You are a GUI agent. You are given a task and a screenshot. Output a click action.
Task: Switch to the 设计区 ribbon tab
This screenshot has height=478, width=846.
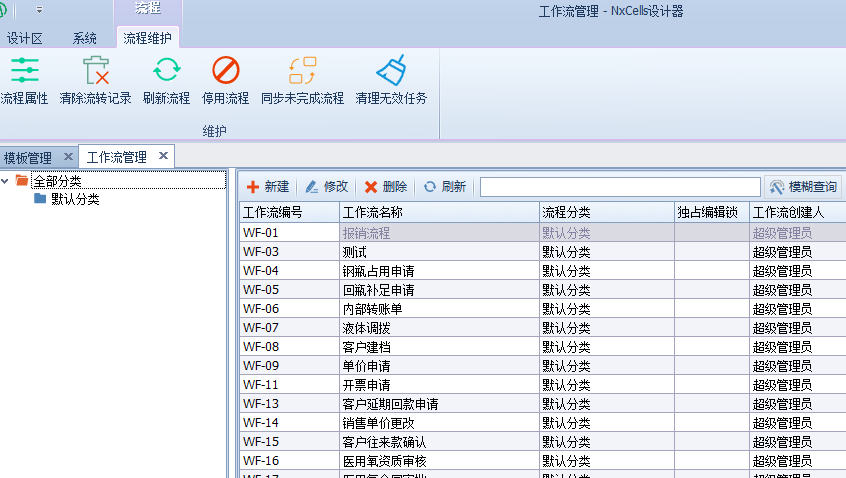(24, 38)
